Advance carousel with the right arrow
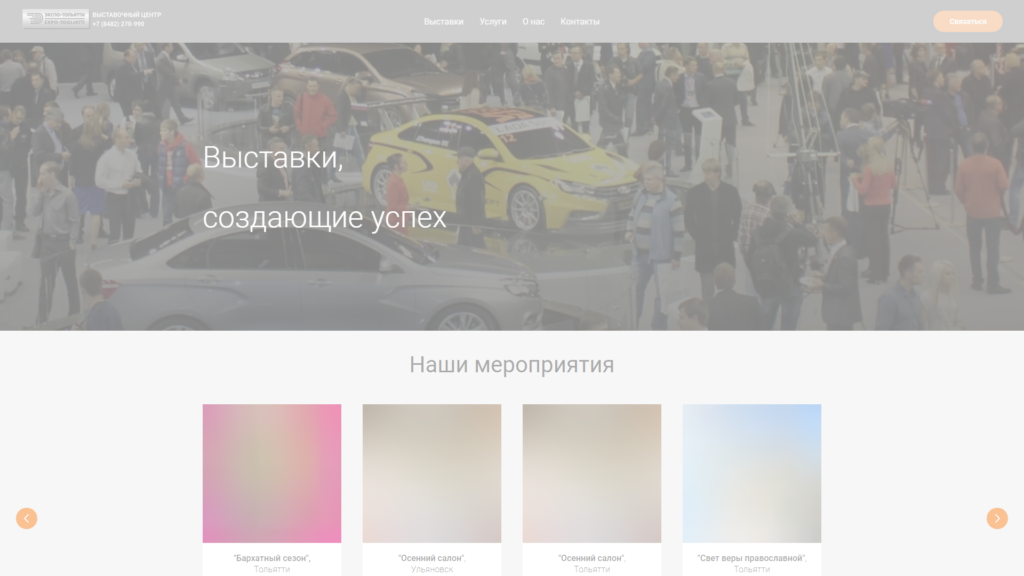This screenshot has width=1024, height=576. (997, 518)
